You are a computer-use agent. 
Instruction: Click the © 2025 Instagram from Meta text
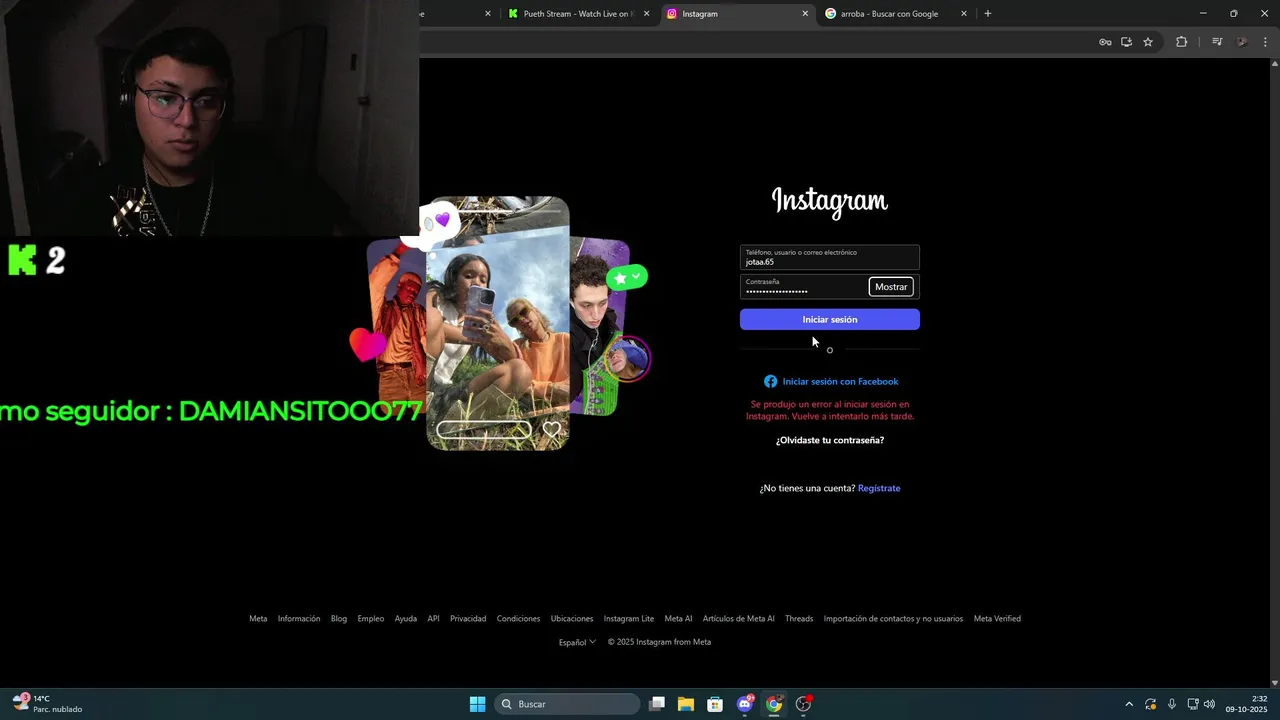click(x=659, y=642)
